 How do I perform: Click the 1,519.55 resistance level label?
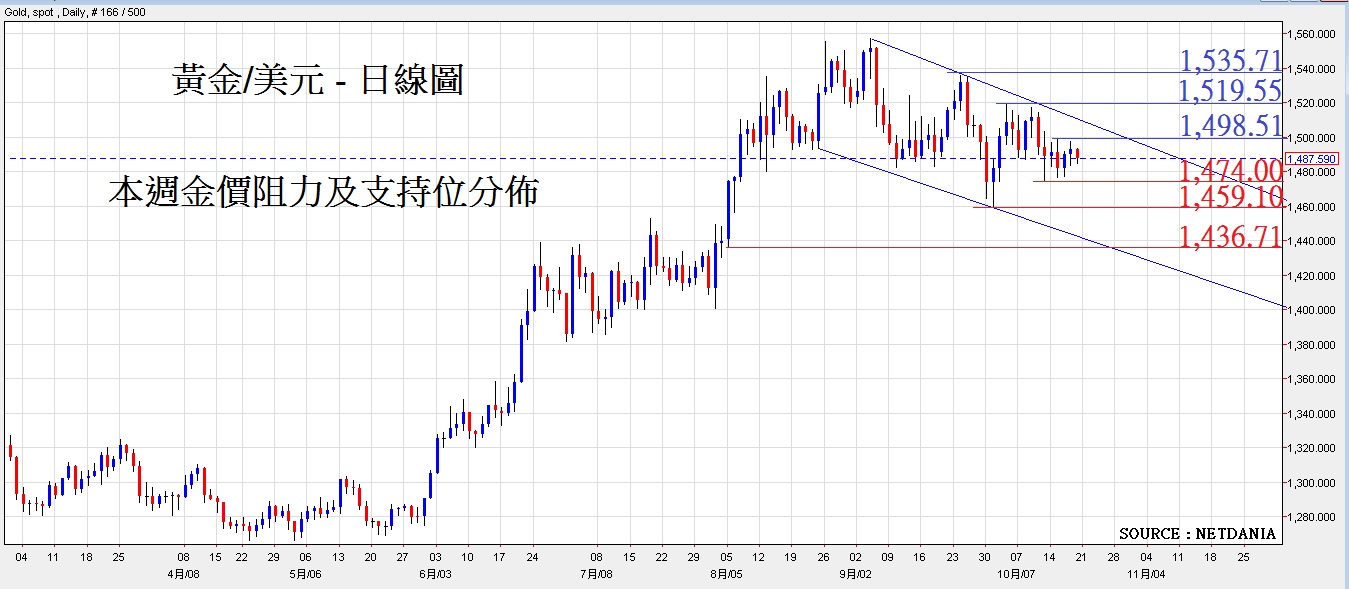click(x=1230, y=92)
